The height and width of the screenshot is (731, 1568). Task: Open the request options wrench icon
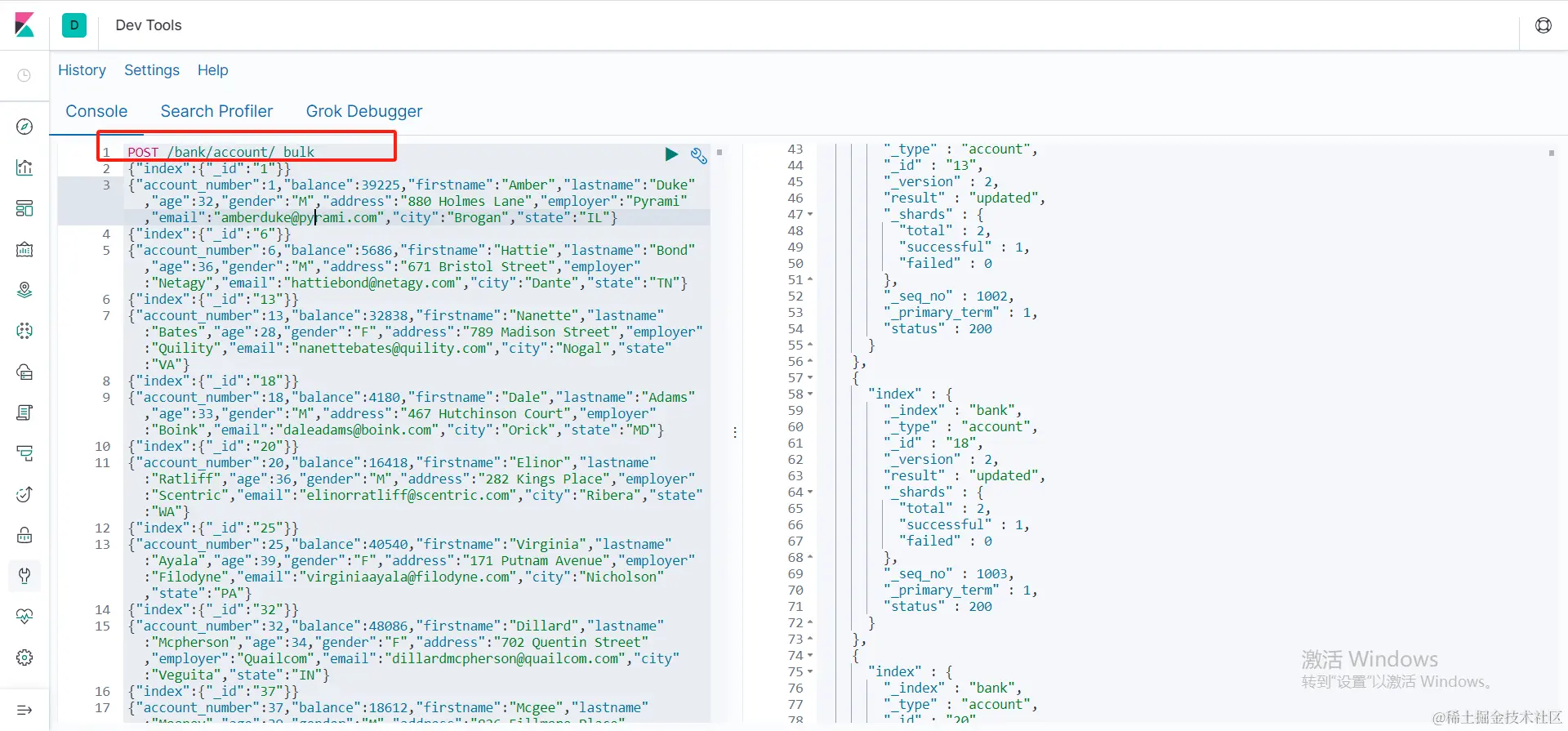point(698,155)
